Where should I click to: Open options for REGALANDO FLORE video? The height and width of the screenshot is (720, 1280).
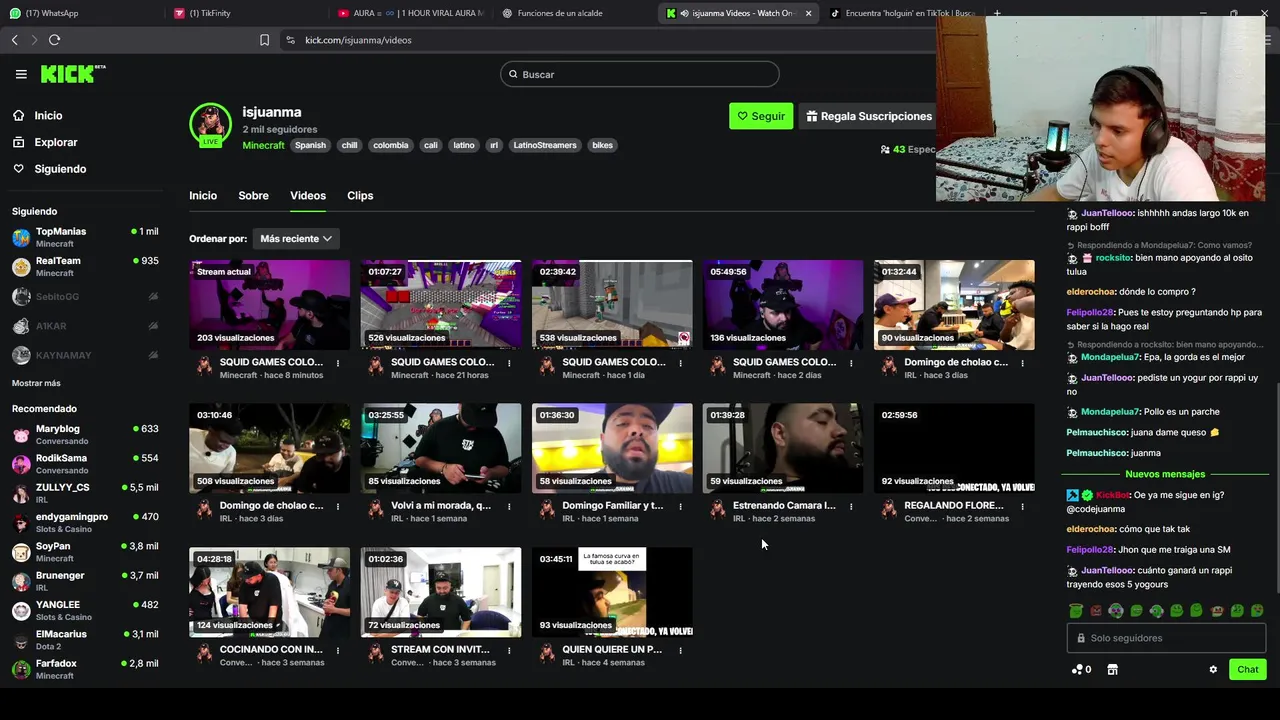coord(1022,507)
